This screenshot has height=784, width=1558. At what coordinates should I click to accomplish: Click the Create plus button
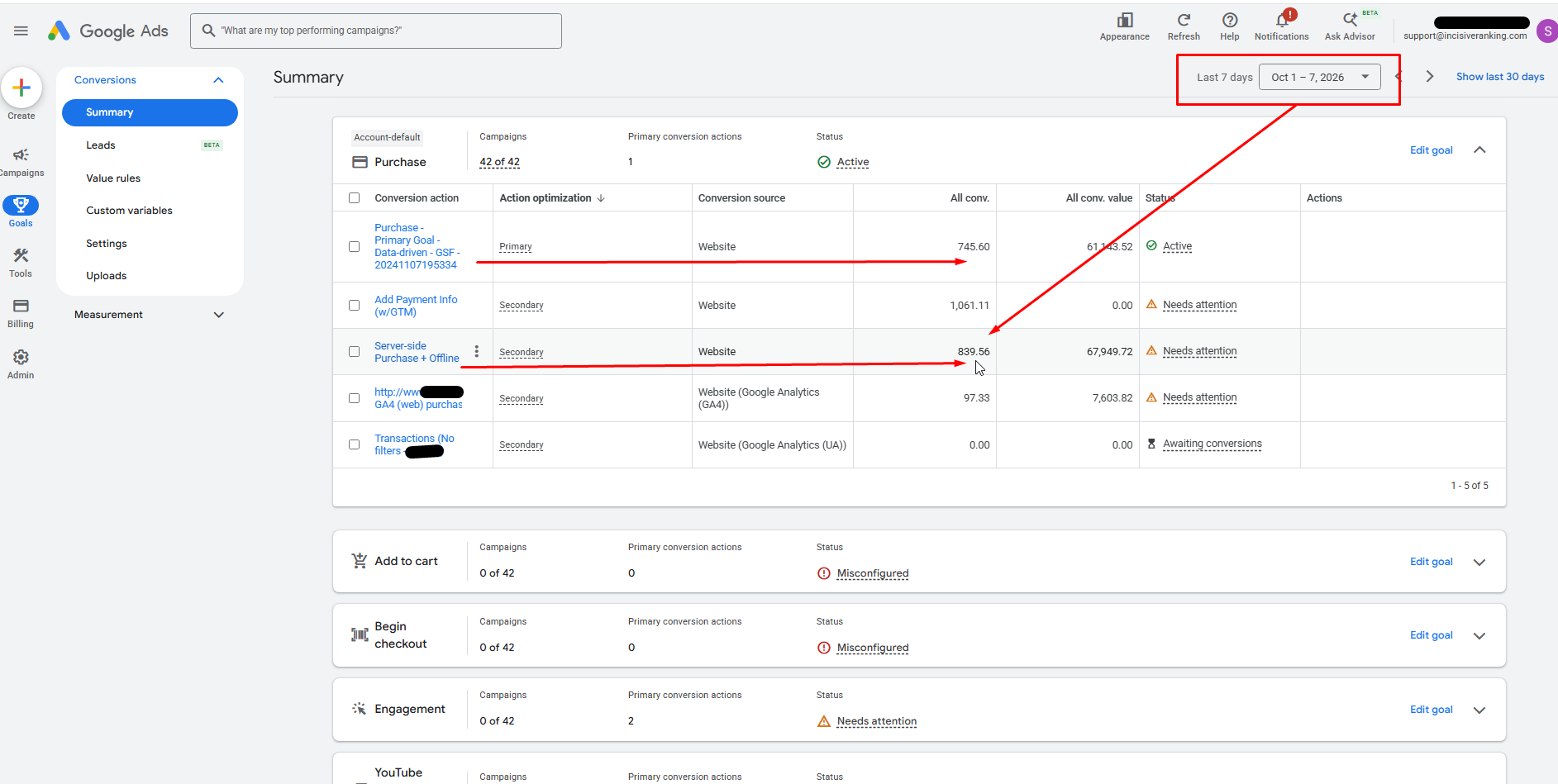coord(21,88)
